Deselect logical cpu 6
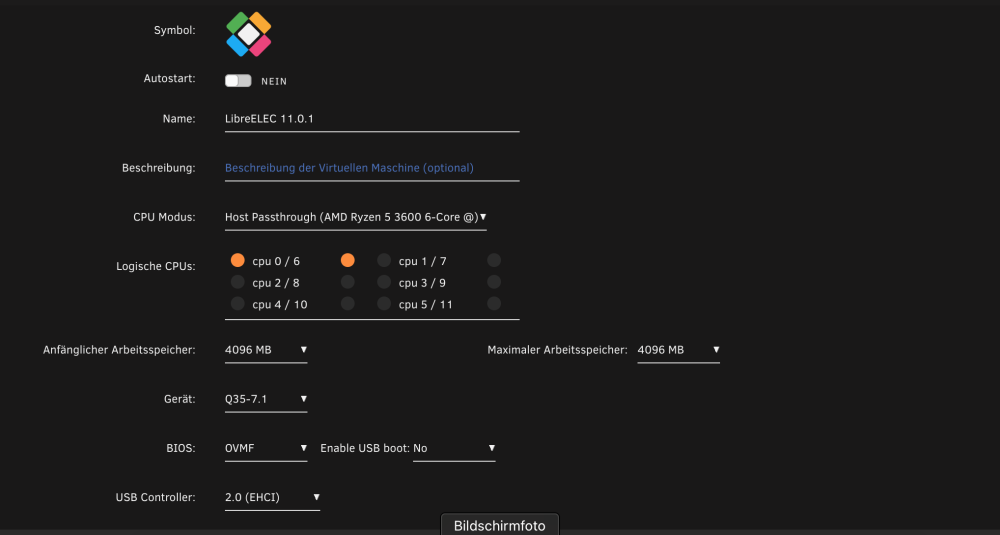Viewport: 1000px width, 535px height. pos(348,260)
